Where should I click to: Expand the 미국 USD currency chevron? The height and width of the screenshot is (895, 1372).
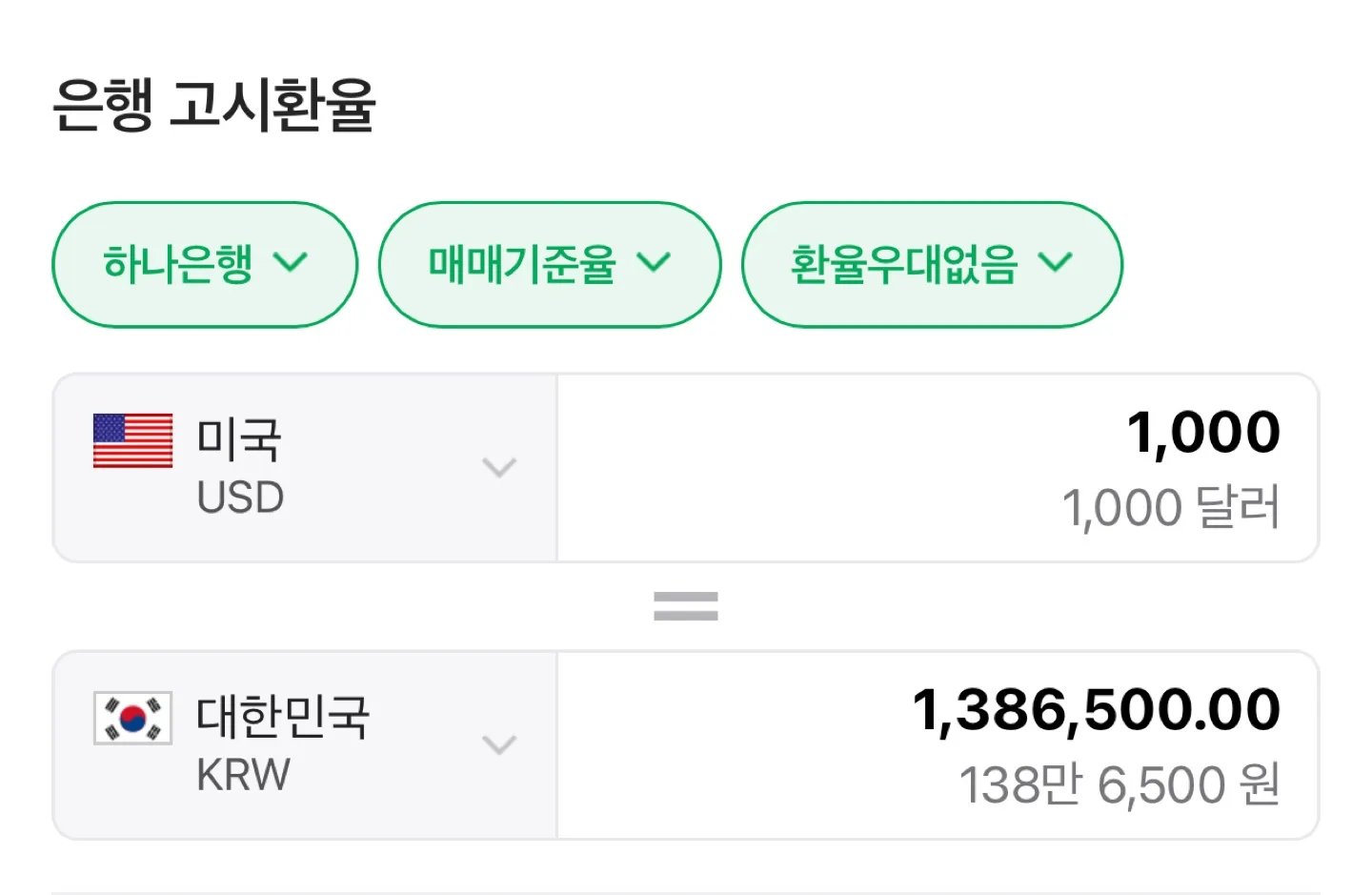coord(499,467)
